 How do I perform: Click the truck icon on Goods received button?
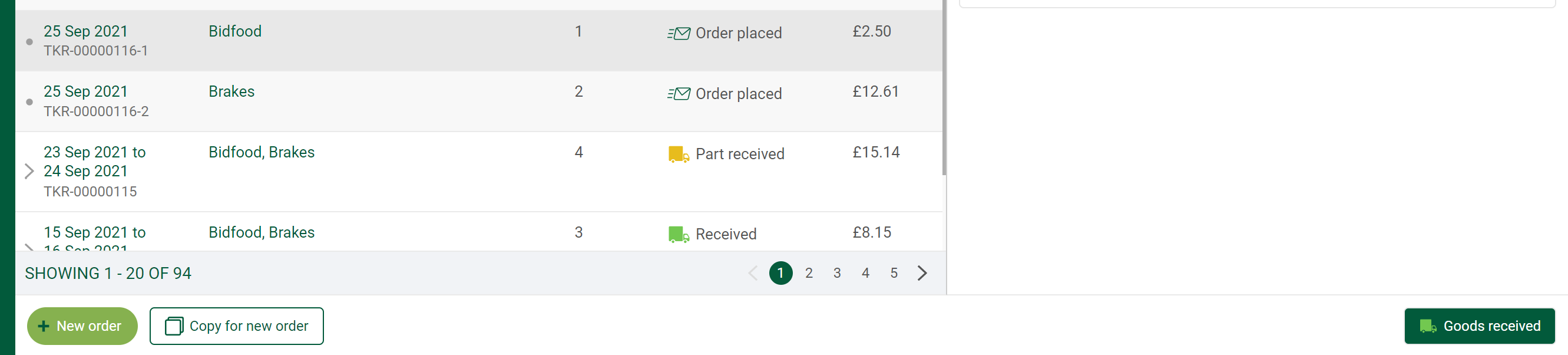point(1428,326)
